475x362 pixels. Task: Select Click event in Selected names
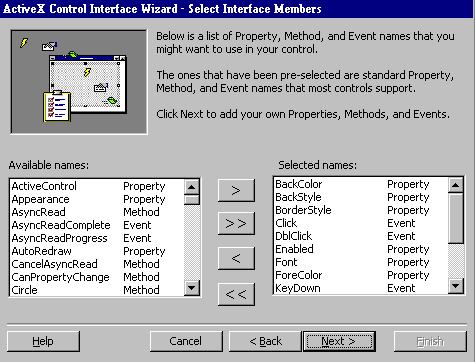click(x=361, y=223)
